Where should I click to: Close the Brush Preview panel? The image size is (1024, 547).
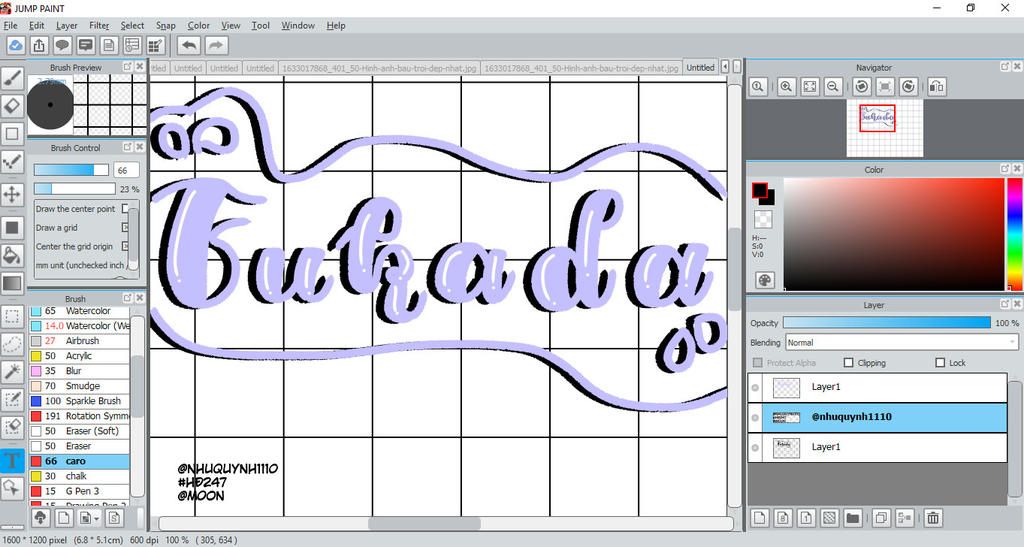[x=139, y=67]
